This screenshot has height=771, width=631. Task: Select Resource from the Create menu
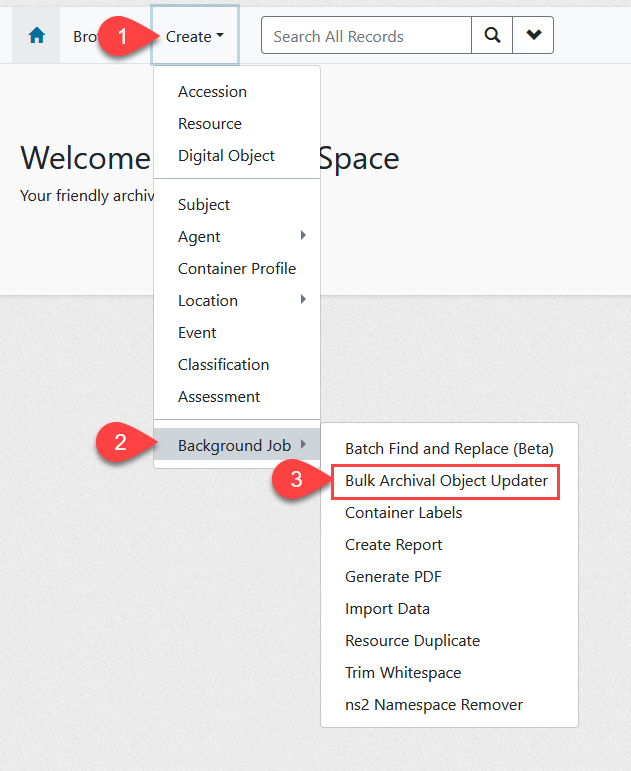pyautogui.click(x=210, y=124)
